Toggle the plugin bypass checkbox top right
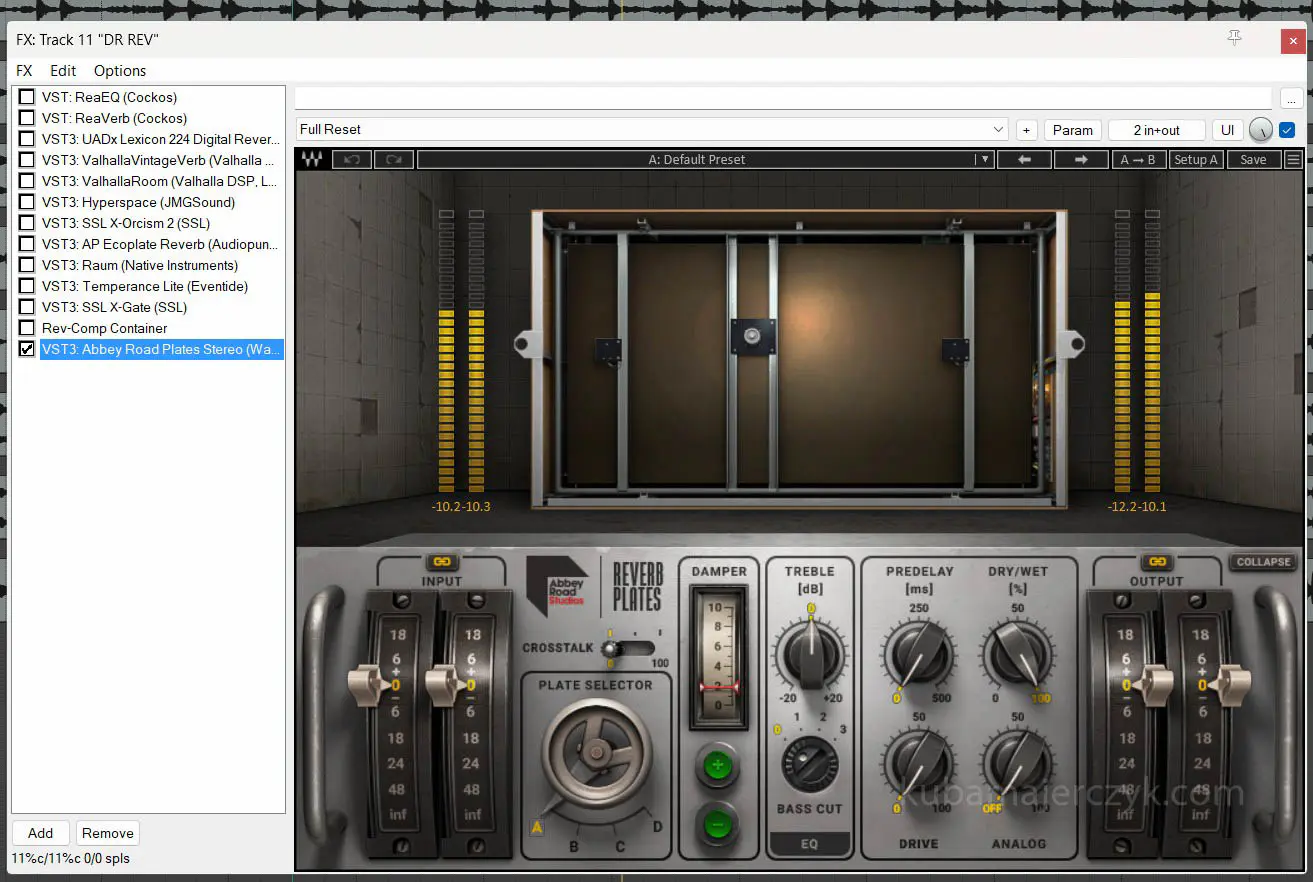This screenshot has height=882, width=1313. pos(1287,129)
